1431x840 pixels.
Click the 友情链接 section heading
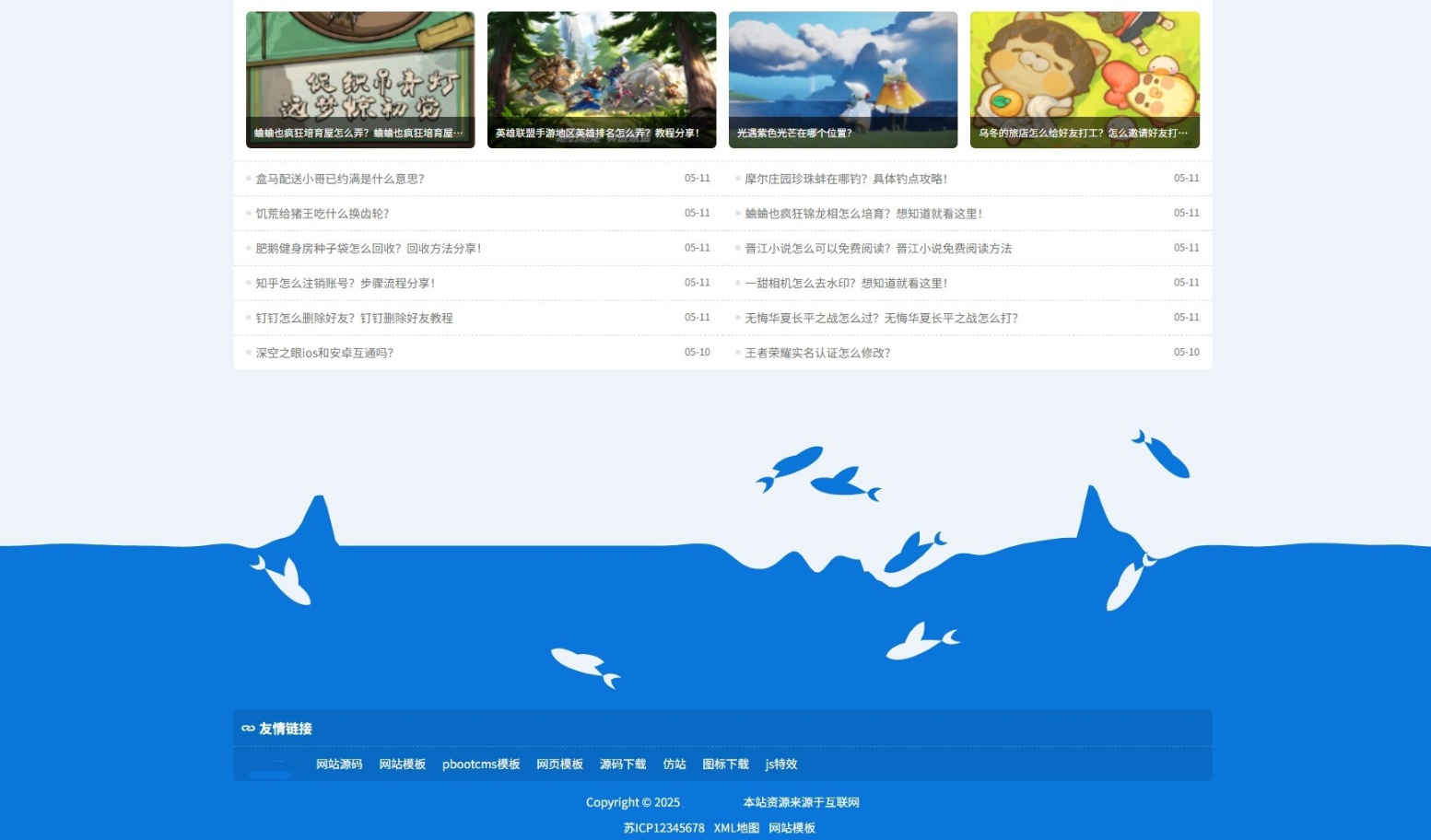pos(286,729)
